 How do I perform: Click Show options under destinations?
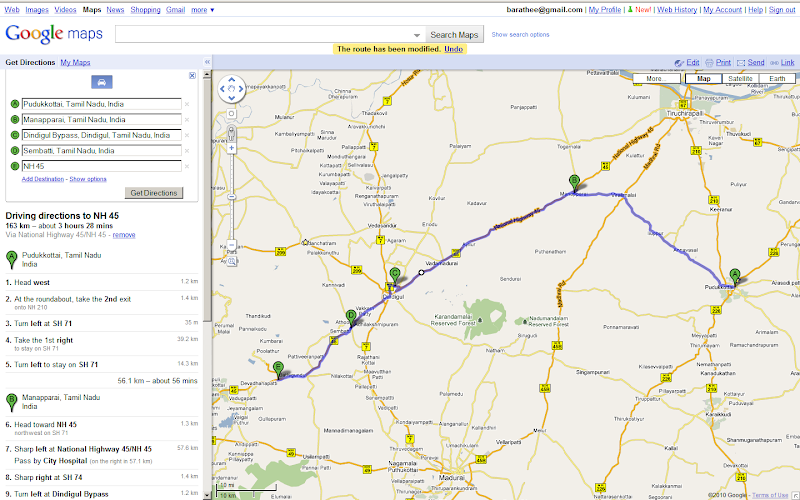(x=88, y=179)
